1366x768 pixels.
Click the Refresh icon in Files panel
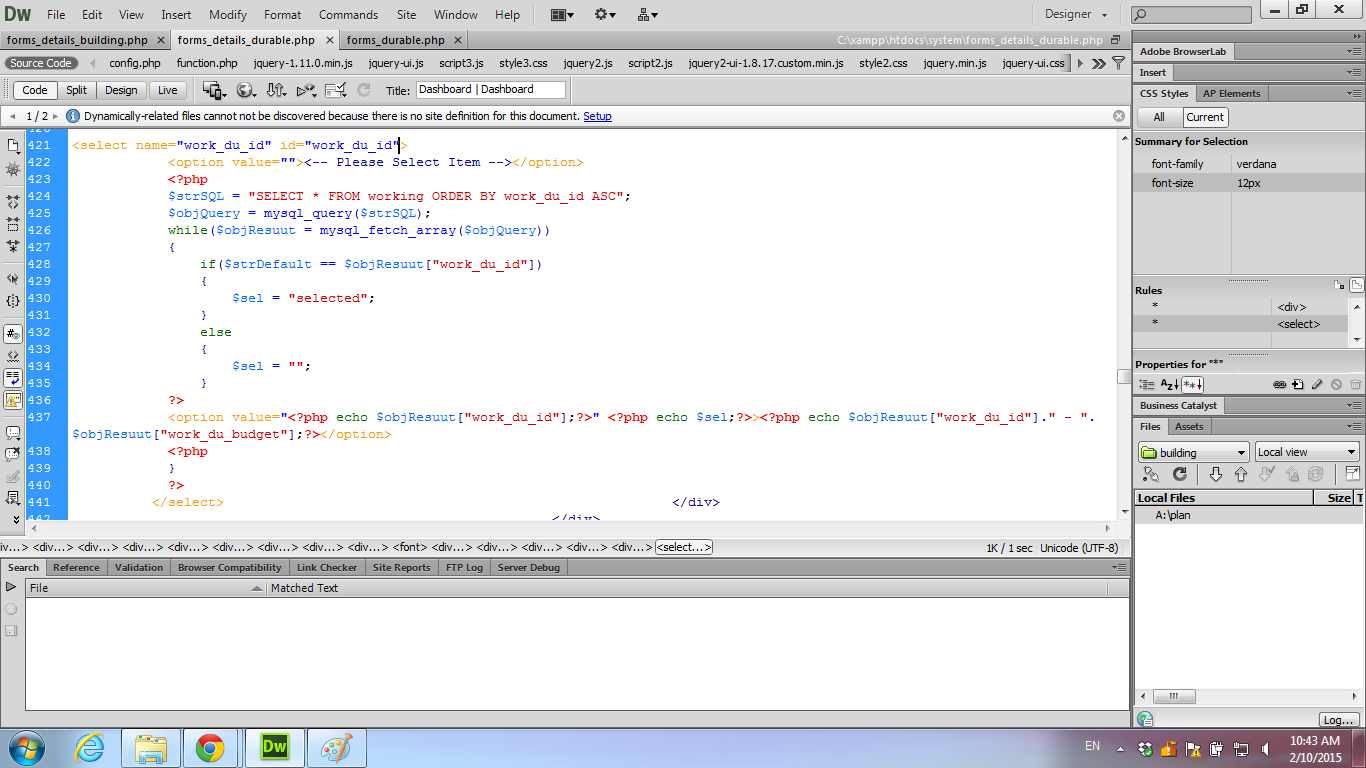tap(1179, 474)
